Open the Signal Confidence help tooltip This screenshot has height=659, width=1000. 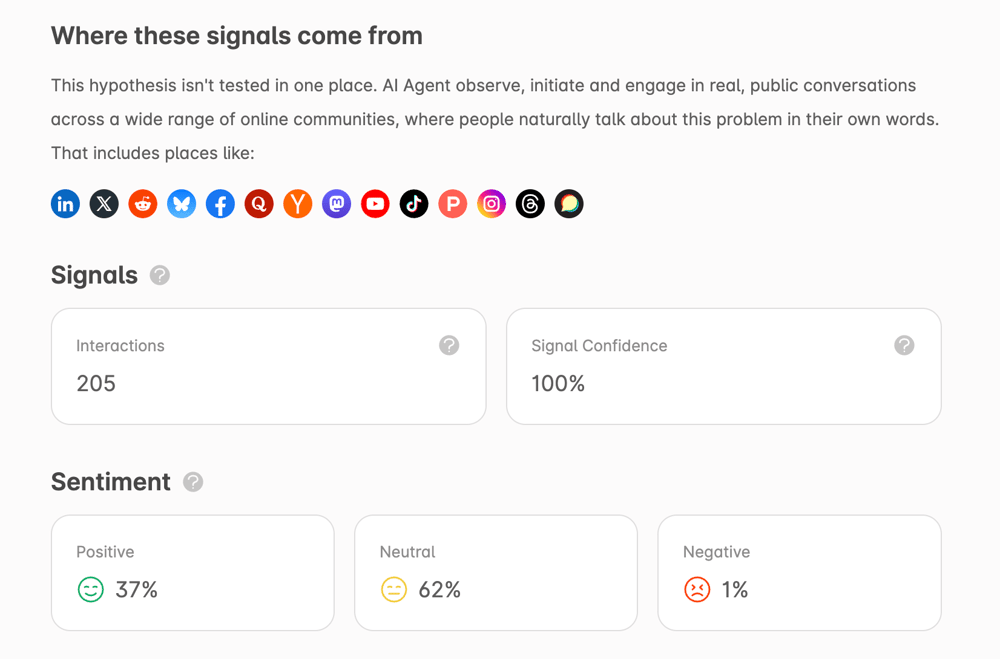904,345
